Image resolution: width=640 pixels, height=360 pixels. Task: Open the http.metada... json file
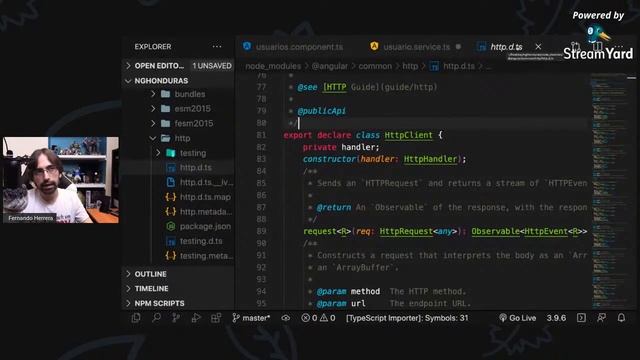(x=206, y=212)
